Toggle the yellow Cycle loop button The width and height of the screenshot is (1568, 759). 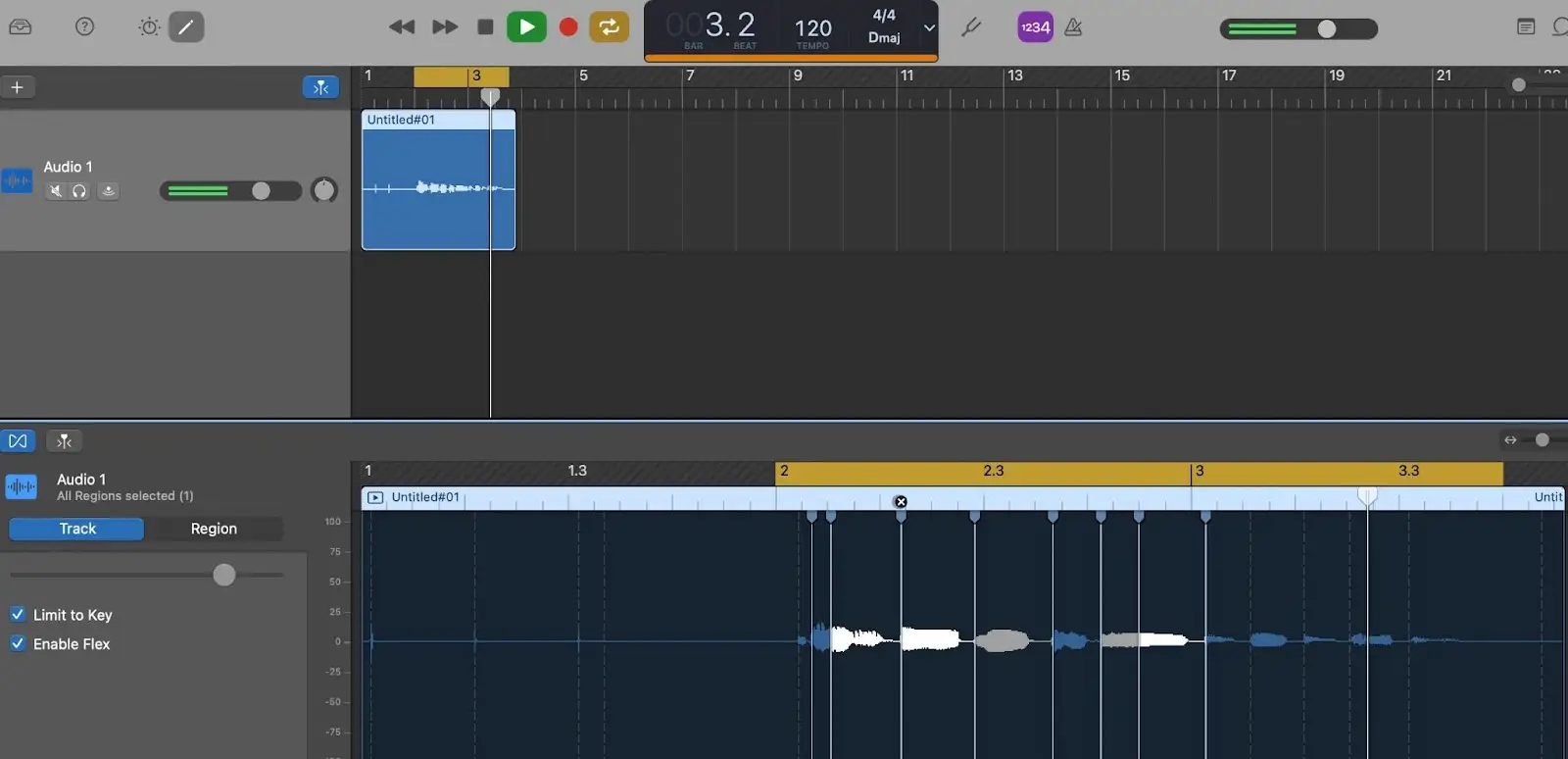[609, 27]
